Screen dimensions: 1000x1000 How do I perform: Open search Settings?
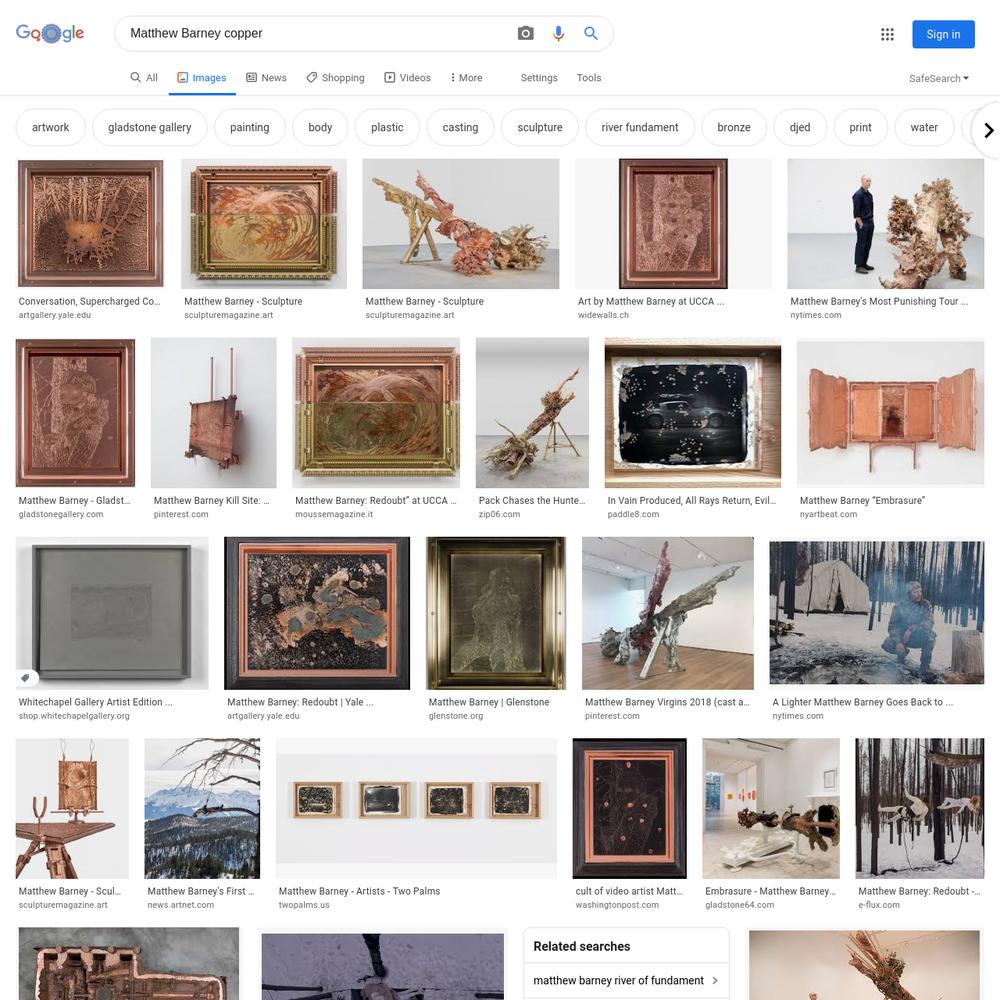click(539, 78)
